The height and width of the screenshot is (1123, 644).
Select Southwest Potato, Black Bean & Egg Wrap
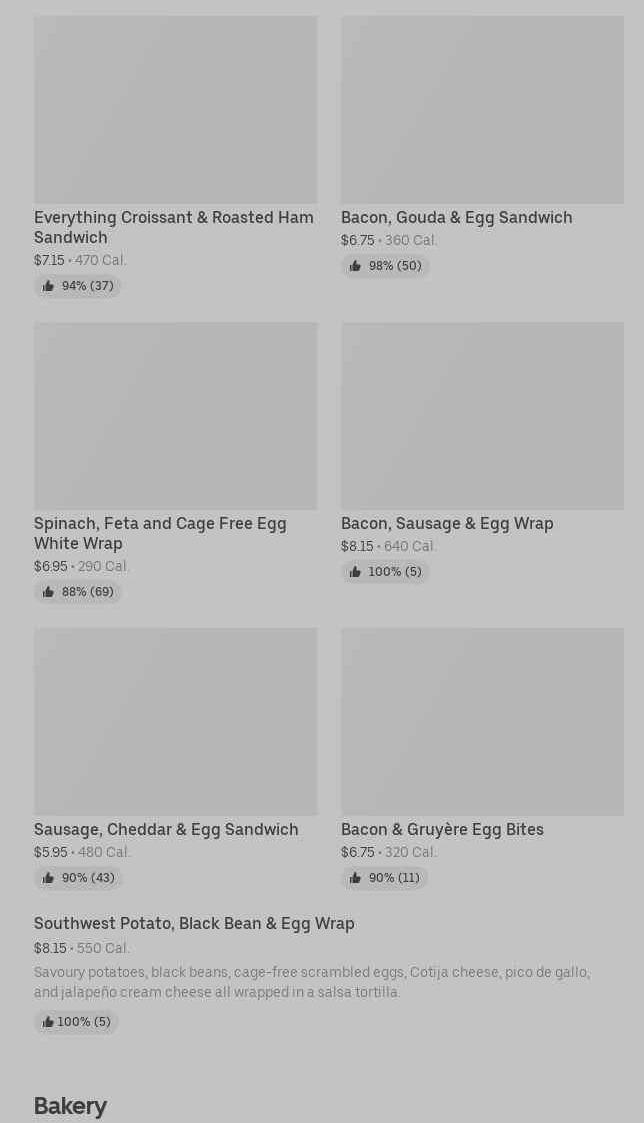(194, 924)
